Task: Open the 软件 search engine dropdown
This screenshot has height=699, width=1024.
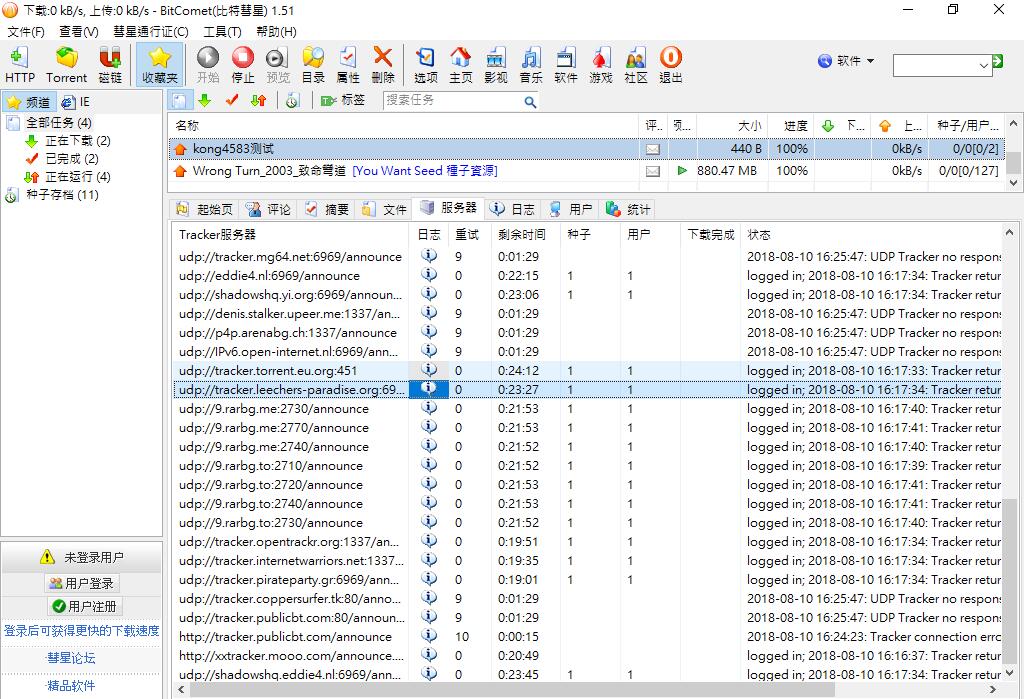Action: pyautogui.click(x=846, y=61)
